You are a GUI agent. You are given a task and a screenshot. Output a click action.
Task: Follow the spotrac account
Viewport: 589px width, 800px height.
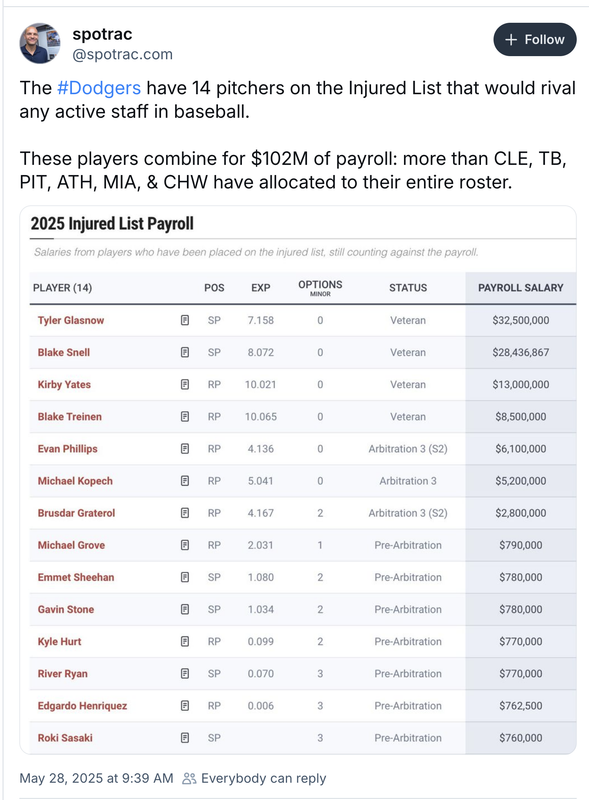534,40
